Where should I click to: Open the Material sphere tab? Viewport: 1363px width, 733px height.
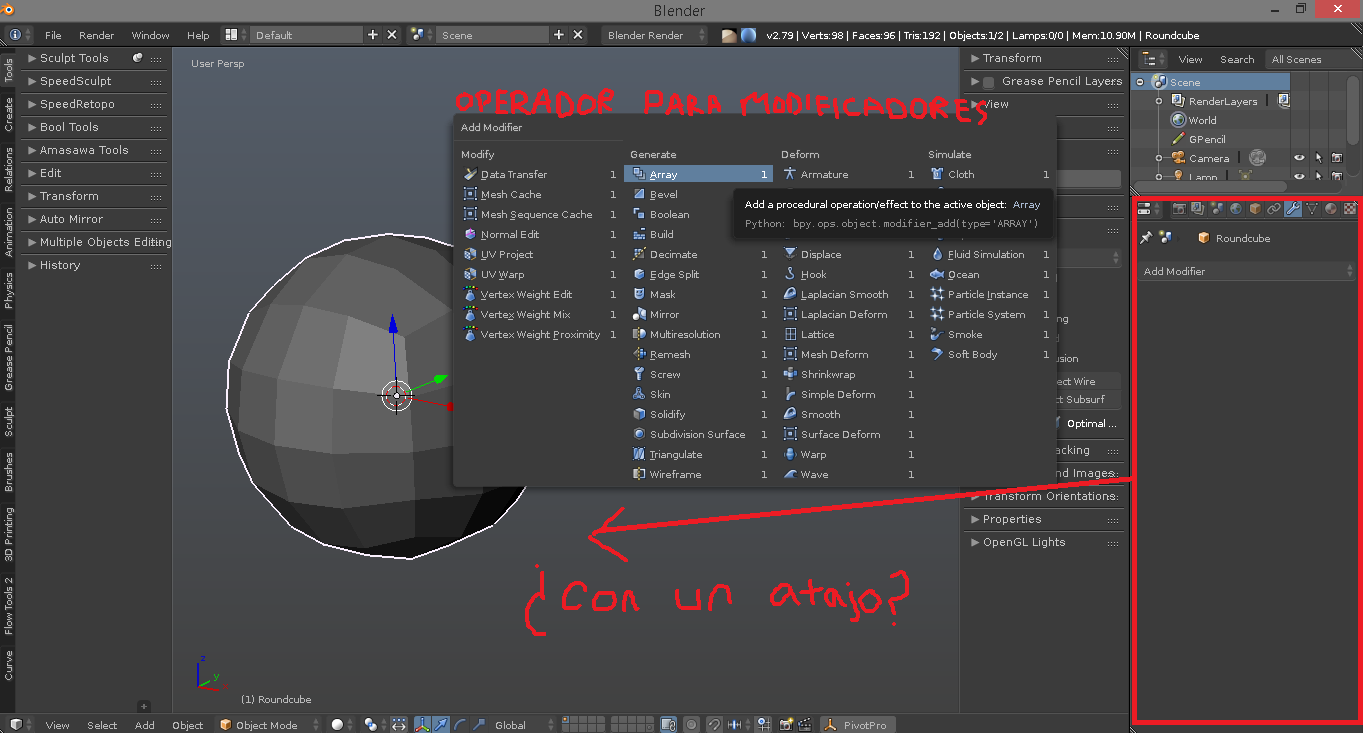(x=1331, y=209)
